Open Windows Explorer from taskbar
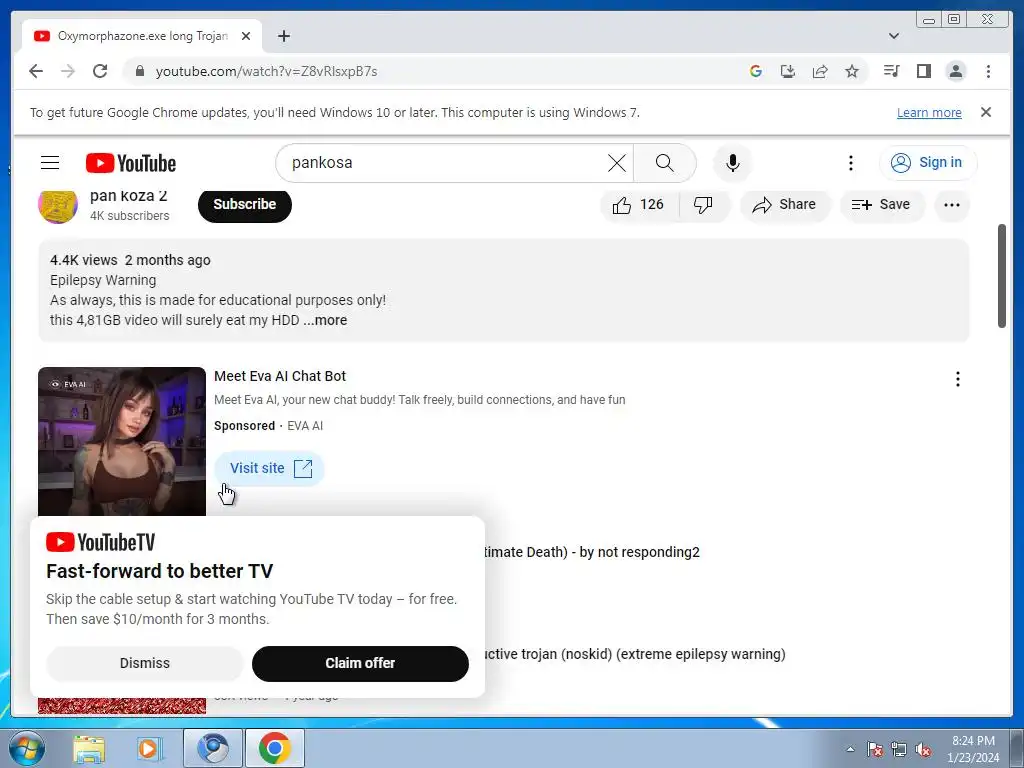This screenshot has height=768, width=1024. [x=89, y=748]
